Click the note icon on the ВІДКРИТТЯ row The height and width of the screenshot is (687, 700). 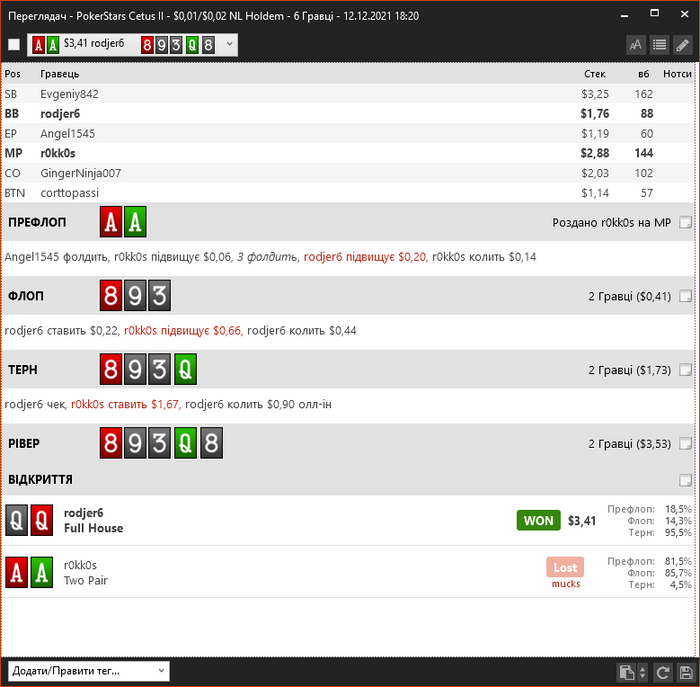pos(685,480)
